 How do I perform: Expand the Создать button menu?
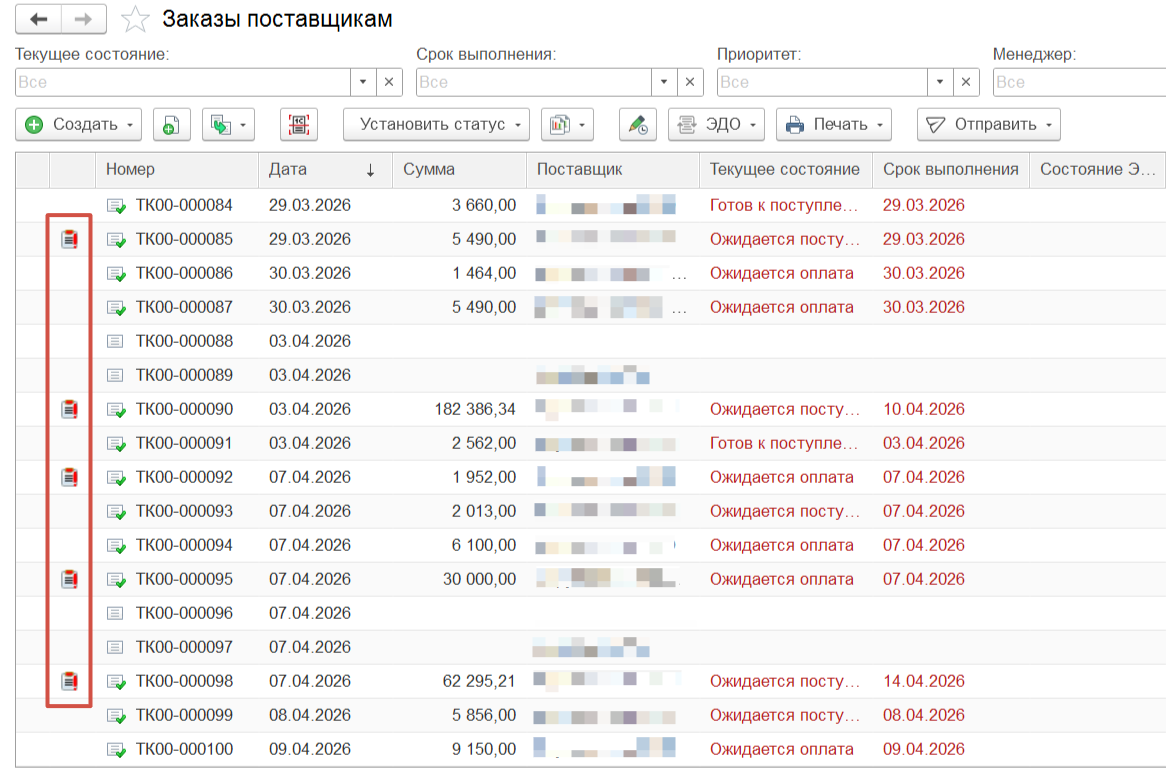pyautogui.click(x=130, y=125)
